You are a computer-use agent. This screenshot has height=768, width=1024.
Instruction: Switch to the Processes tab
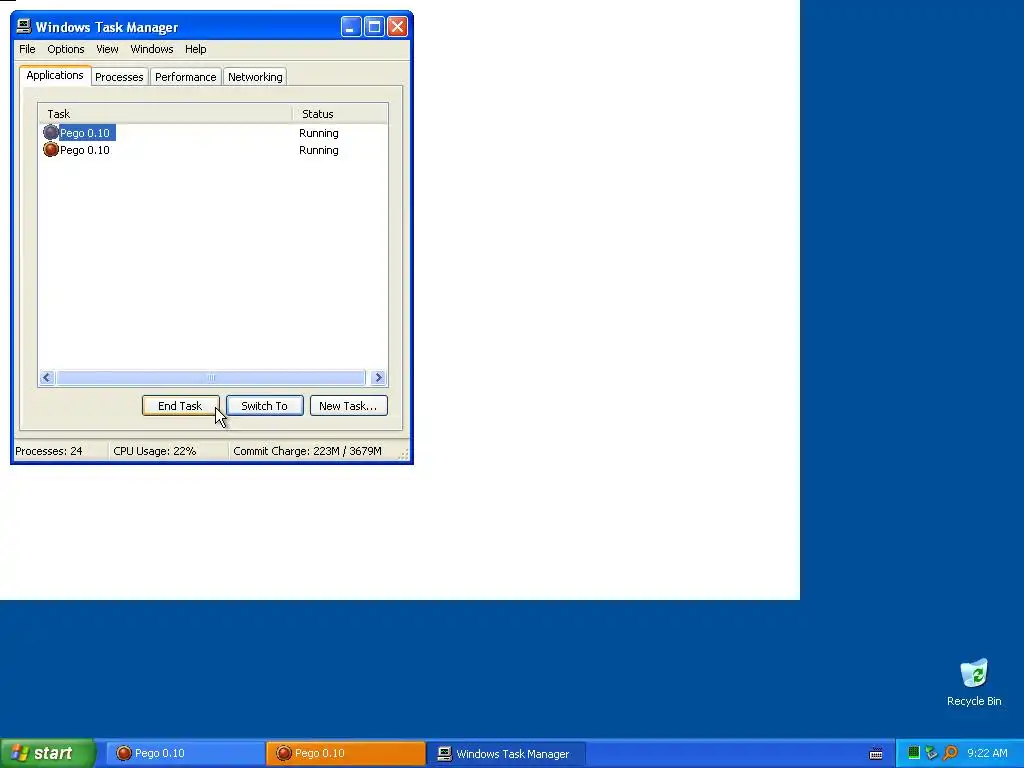pos(119,77)
